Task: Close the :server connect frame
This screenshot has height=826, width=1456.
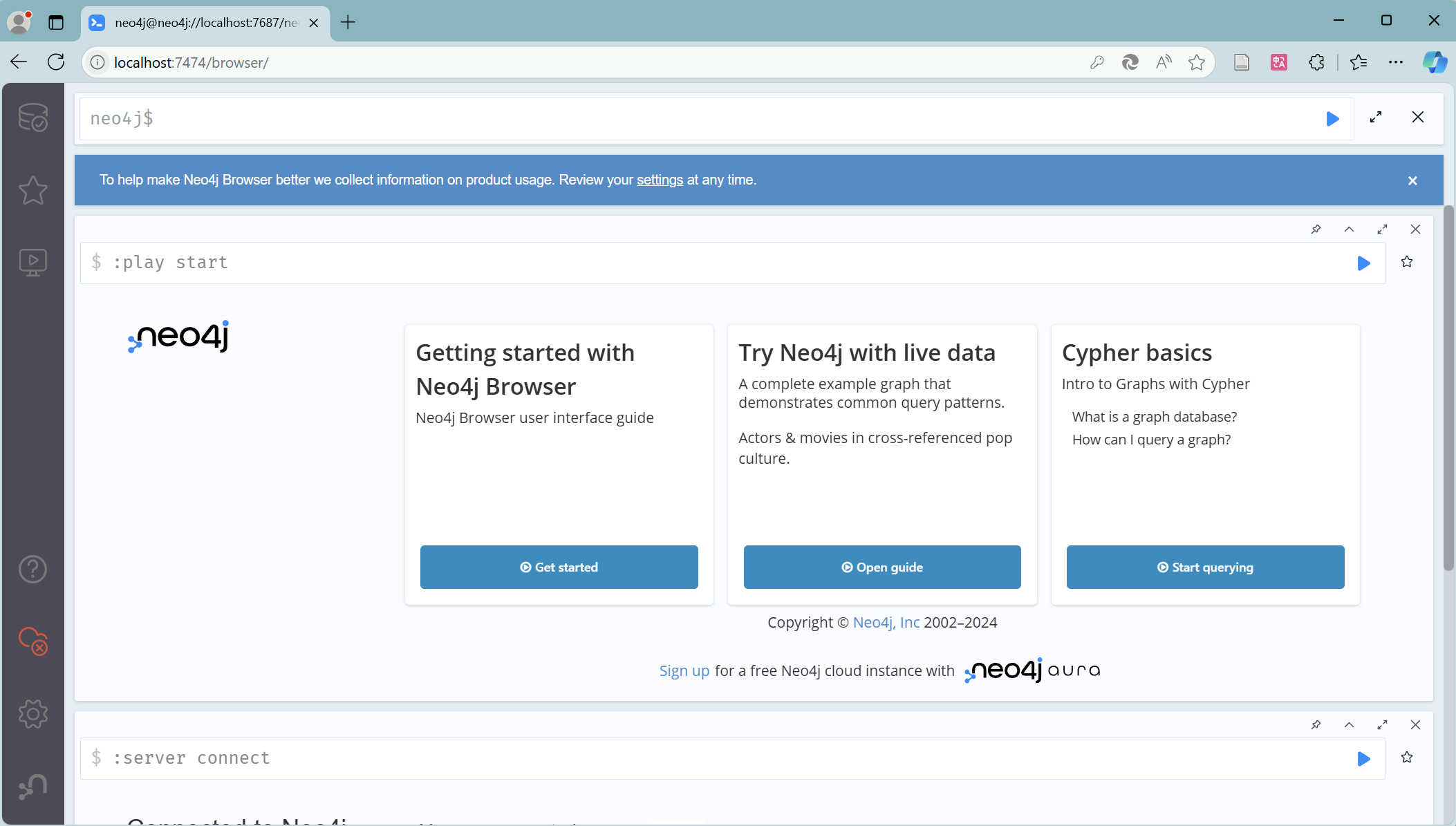Action: 1415,725
